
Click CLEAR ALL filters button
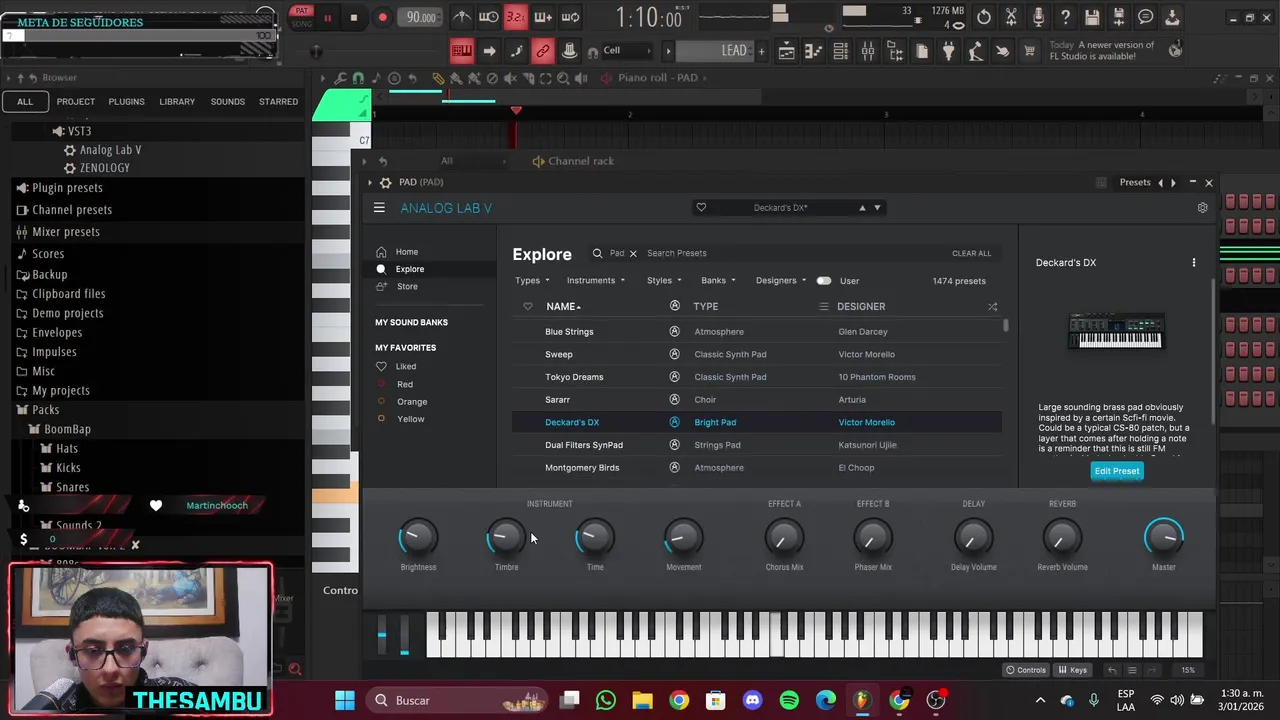[971, 253]
